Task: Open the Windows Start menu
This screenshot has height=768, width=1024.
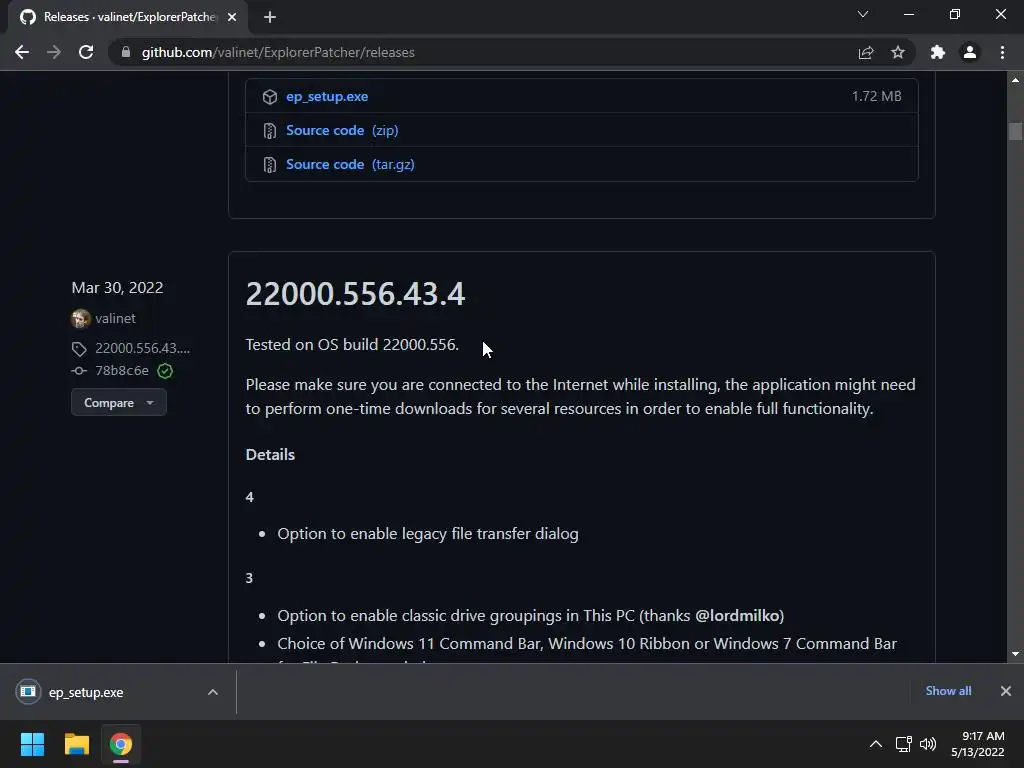Action: 32,744
